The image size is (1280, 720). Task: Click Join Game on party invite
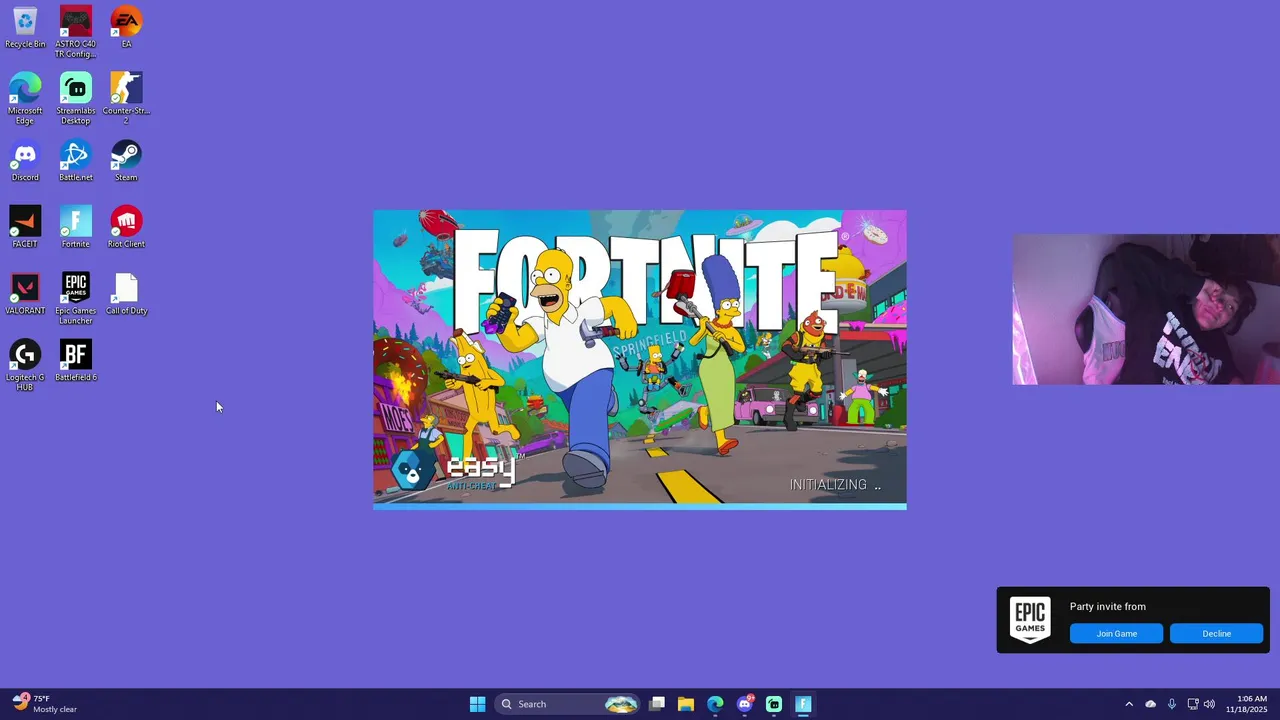[x=1116, y=633]
